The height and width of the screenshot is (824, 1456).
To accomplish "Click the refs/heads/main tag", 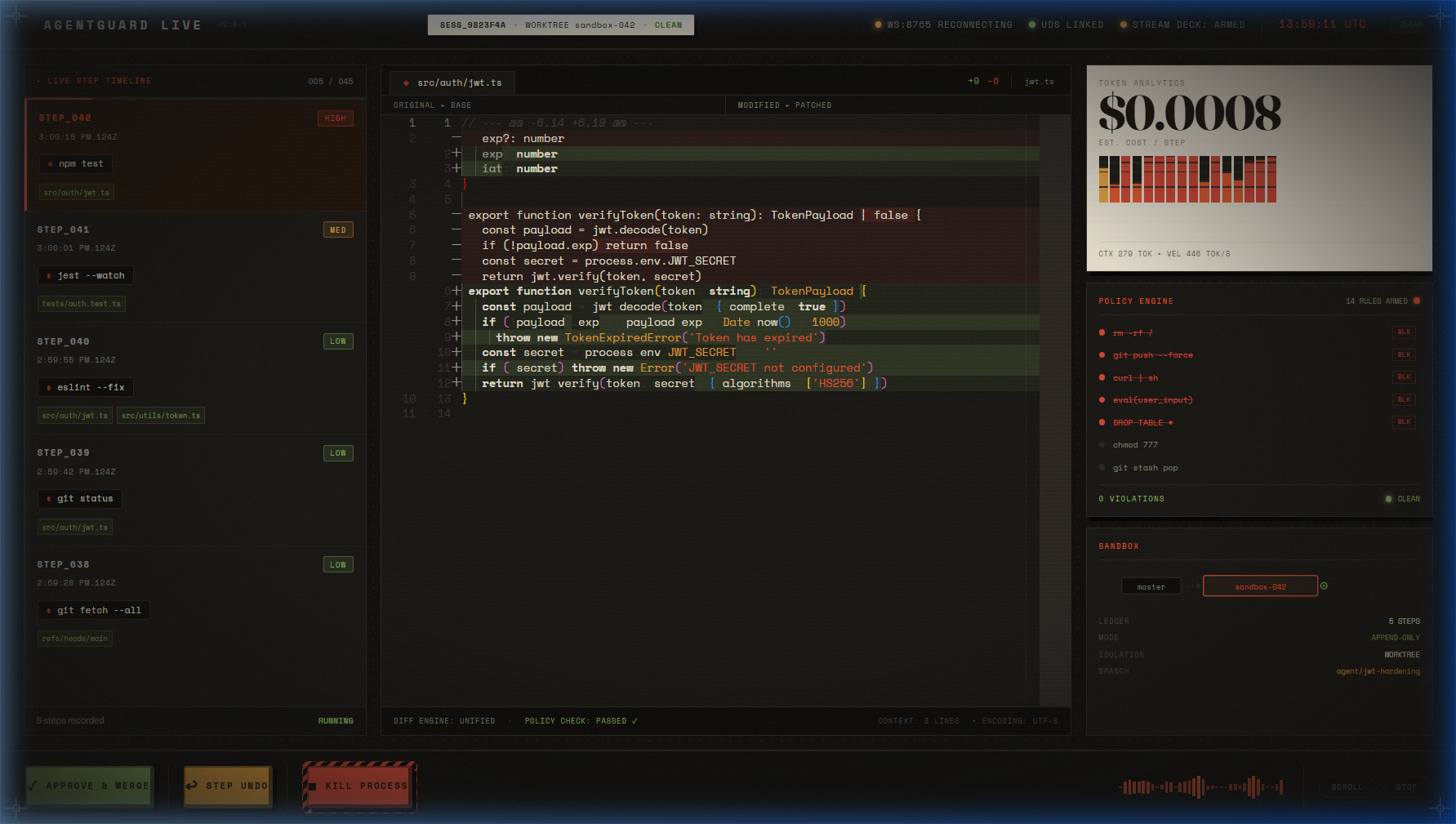I will point(75,639).
